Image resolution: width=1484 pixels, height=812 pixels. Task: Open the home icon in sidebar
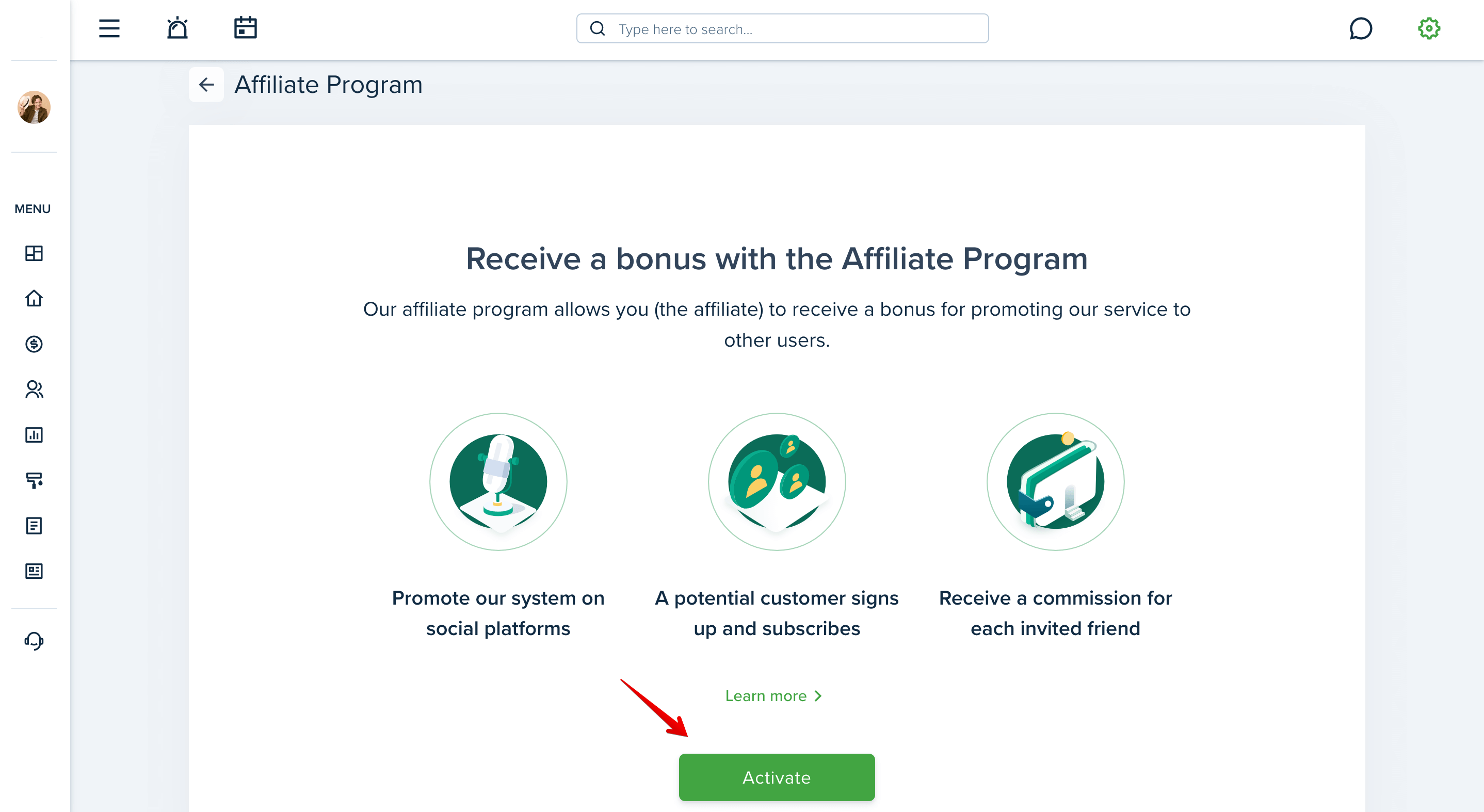(x=34, y=298)
